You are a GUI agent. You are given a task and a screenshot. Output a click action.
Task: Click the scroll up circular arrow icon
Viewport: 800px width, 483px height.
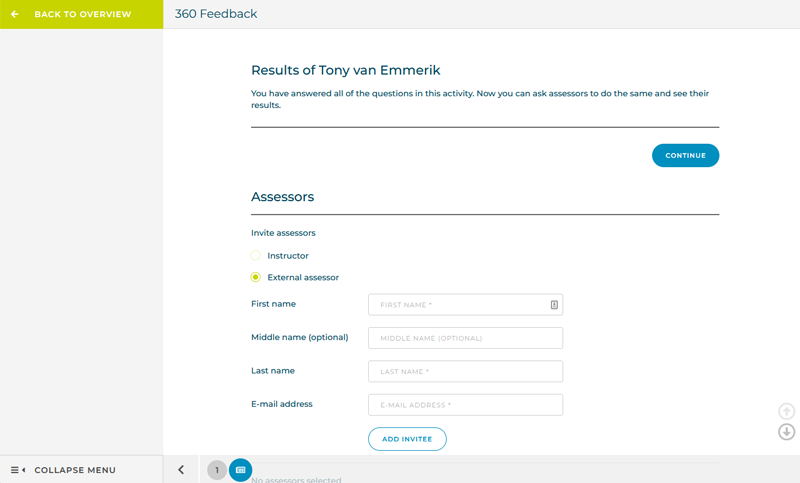click(786, 411)
